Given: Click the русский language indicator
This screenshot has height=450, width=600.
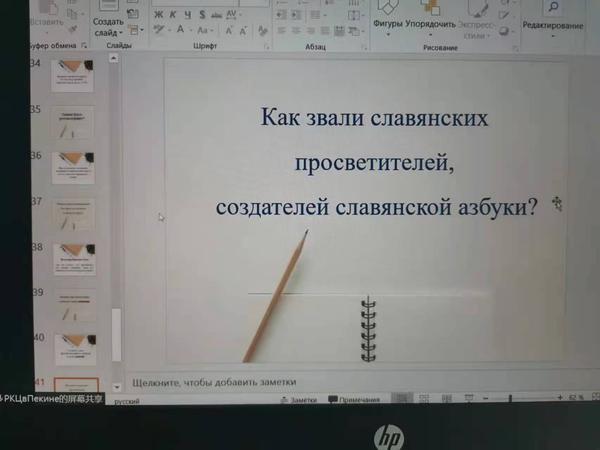Looking at the screenshot, I should [127, 398].
